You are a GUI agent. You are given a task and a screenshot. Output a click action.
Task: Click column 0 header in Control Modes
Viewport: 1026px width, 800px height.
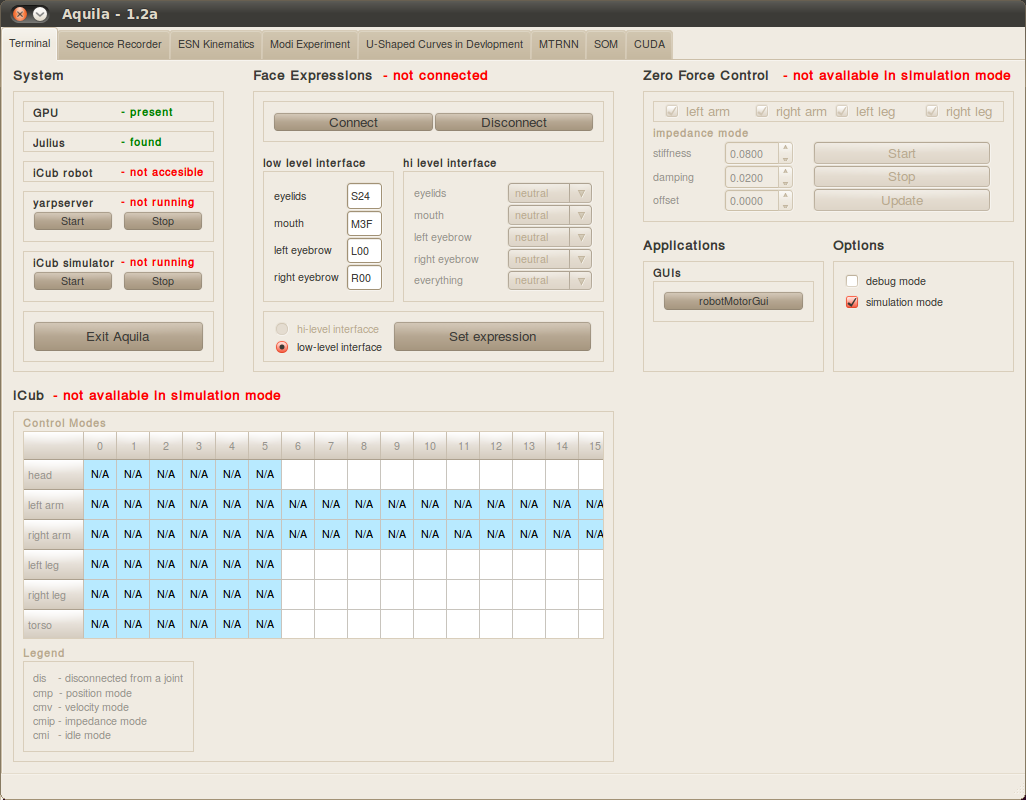pos(100,446)
